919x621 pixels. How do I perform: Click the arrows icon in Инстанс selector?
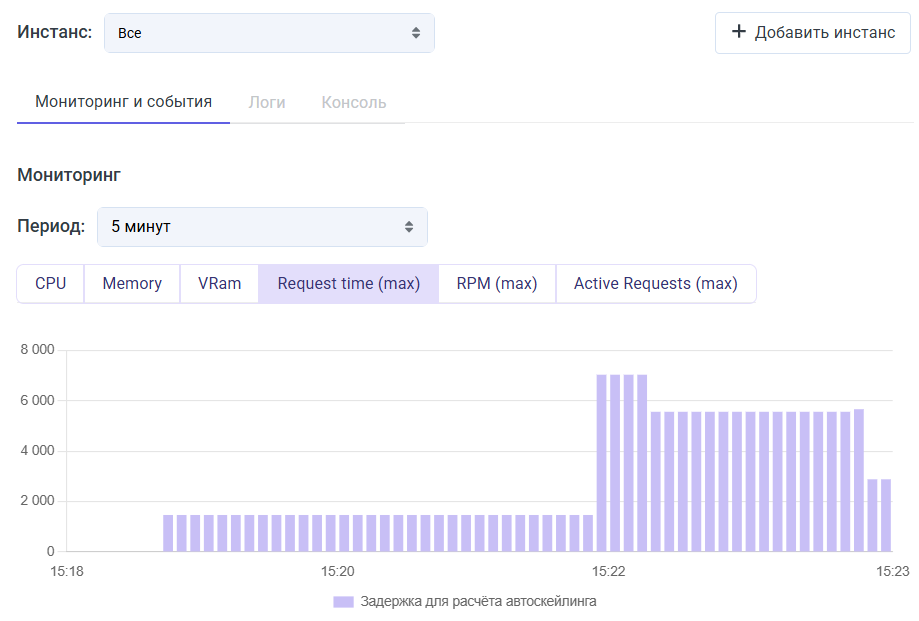[x=416, y=33]
